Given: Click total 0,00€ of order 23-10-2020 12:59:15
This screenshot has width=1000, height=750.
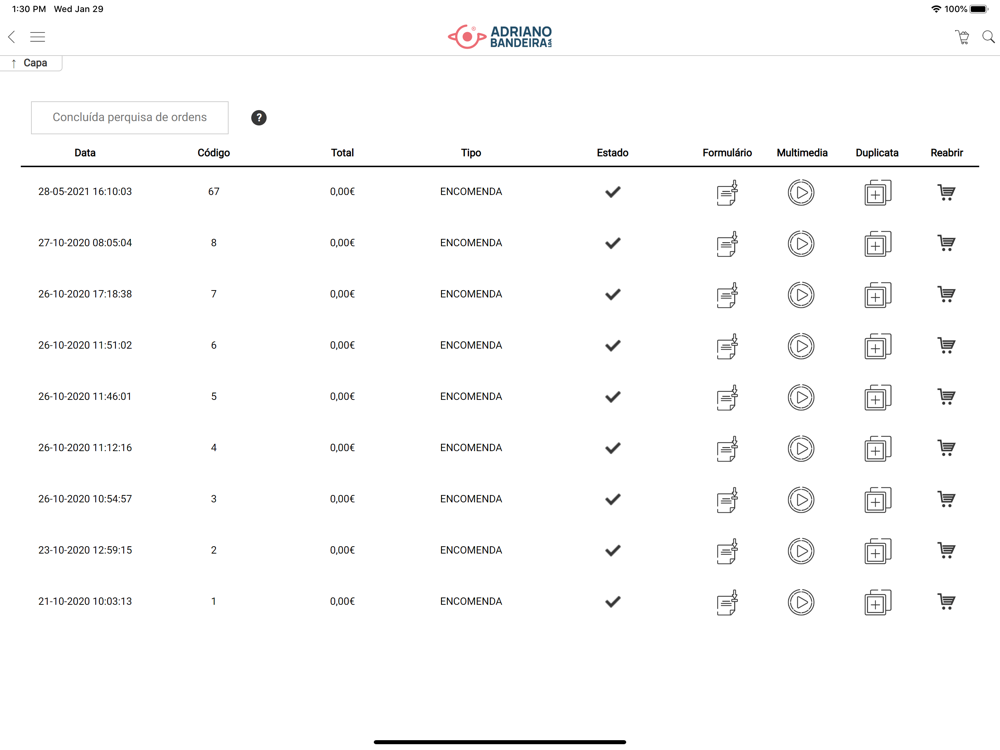Looking at the screenshot, I should coord(342,550).
